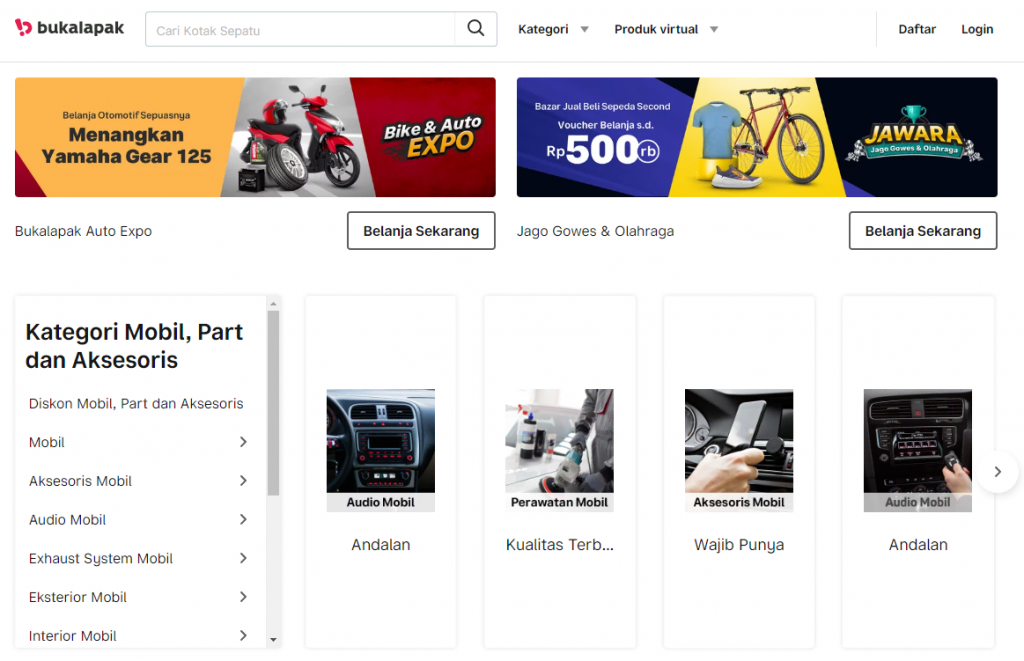This screenshot has width=1024, height=661.
Task: Click the Wajib Punya card title
Action: [x=739, y=545]
